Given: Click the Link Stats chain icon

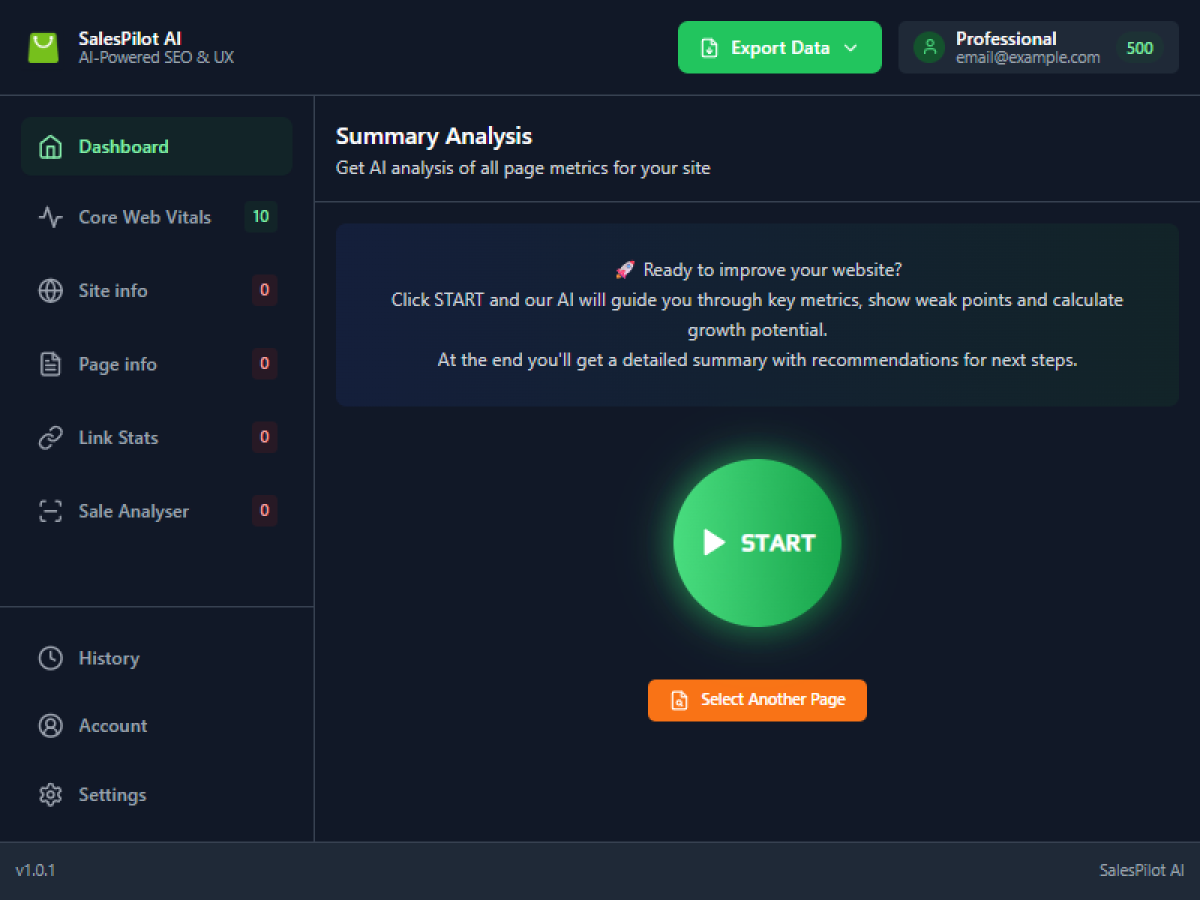Looking at the screenshot, I should coord(50,438).
